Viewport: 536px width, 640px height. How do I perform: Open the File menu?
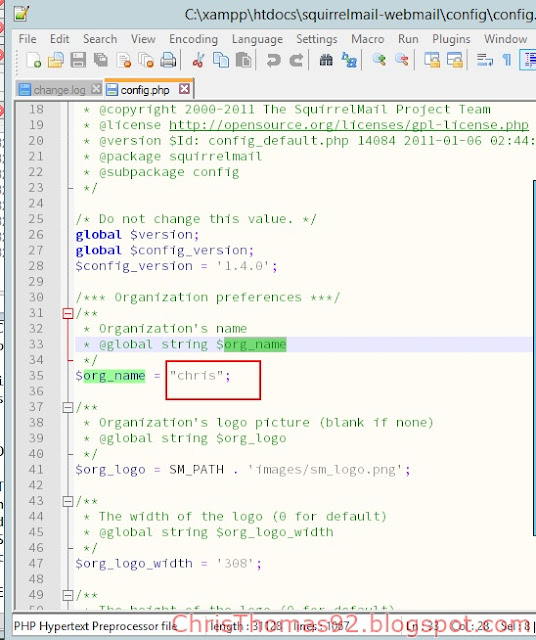point(27,39)
